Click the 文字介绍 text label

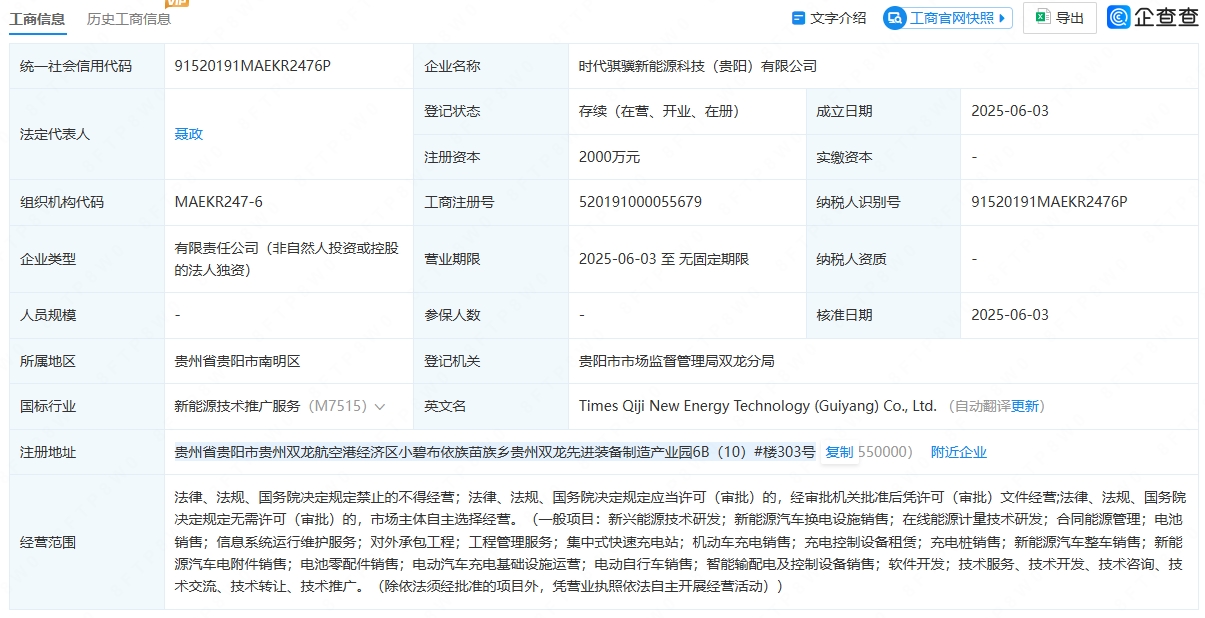click(x=838, y=18)
